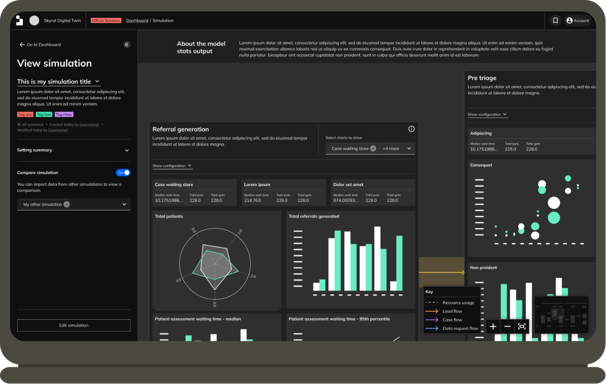The width and height of the screenshot is (606, 384).
Task: Zoom out with the minus button
Action: pyautogui.click(x=507, y=327)
